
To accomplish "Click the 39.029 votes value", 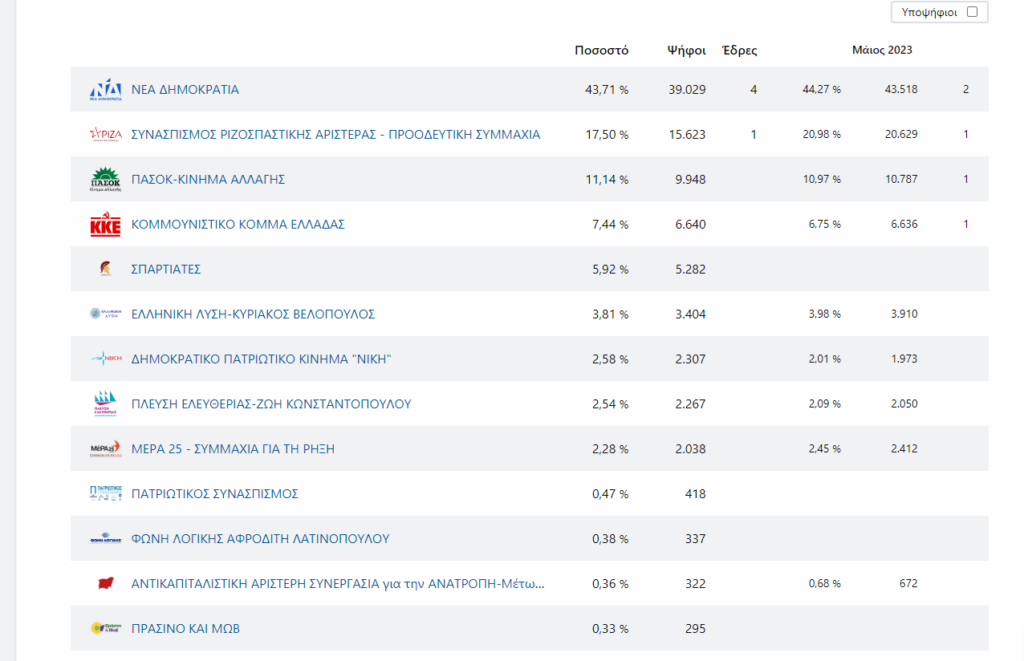I will click(687, 89).
